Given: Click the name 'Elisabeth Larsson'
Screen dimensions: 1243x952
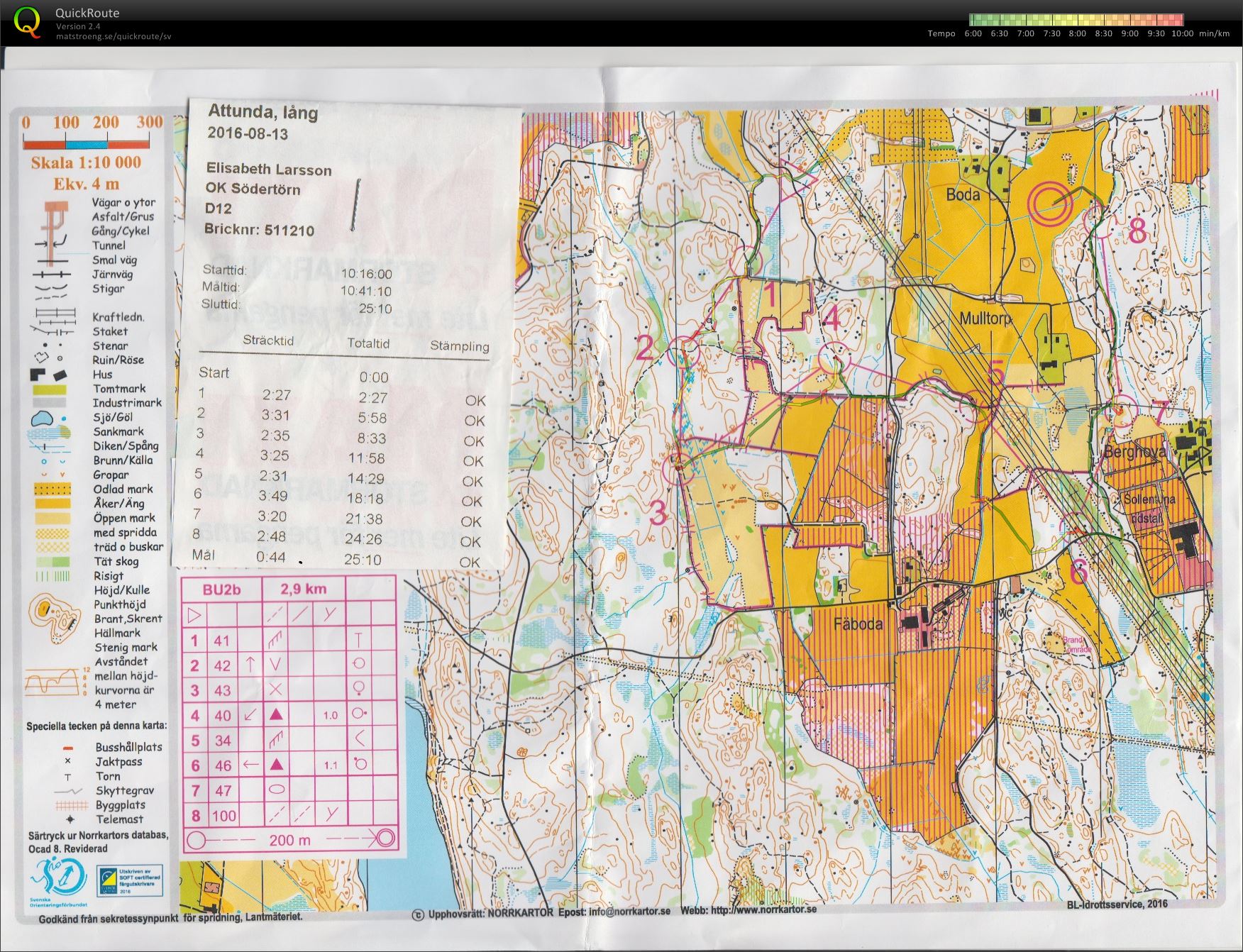Looking at the screenshot, I should point(269,170).
